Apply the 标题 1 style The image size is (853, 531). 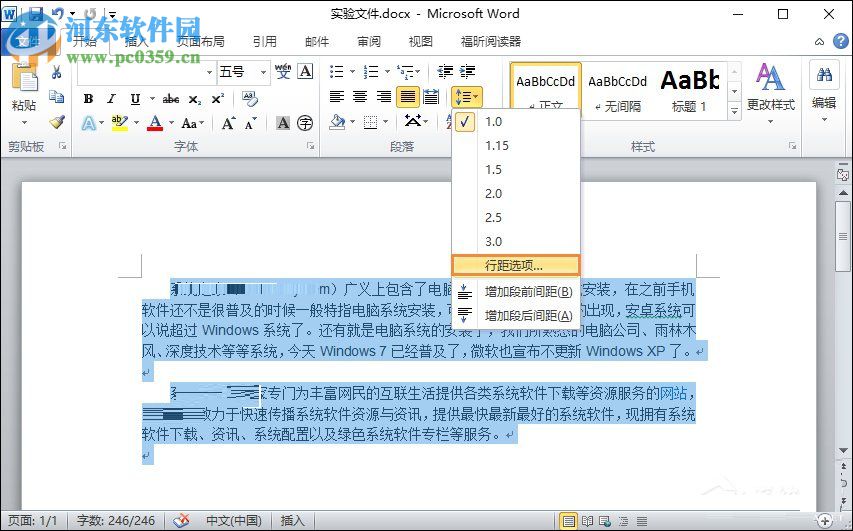(x=690, y=90)
